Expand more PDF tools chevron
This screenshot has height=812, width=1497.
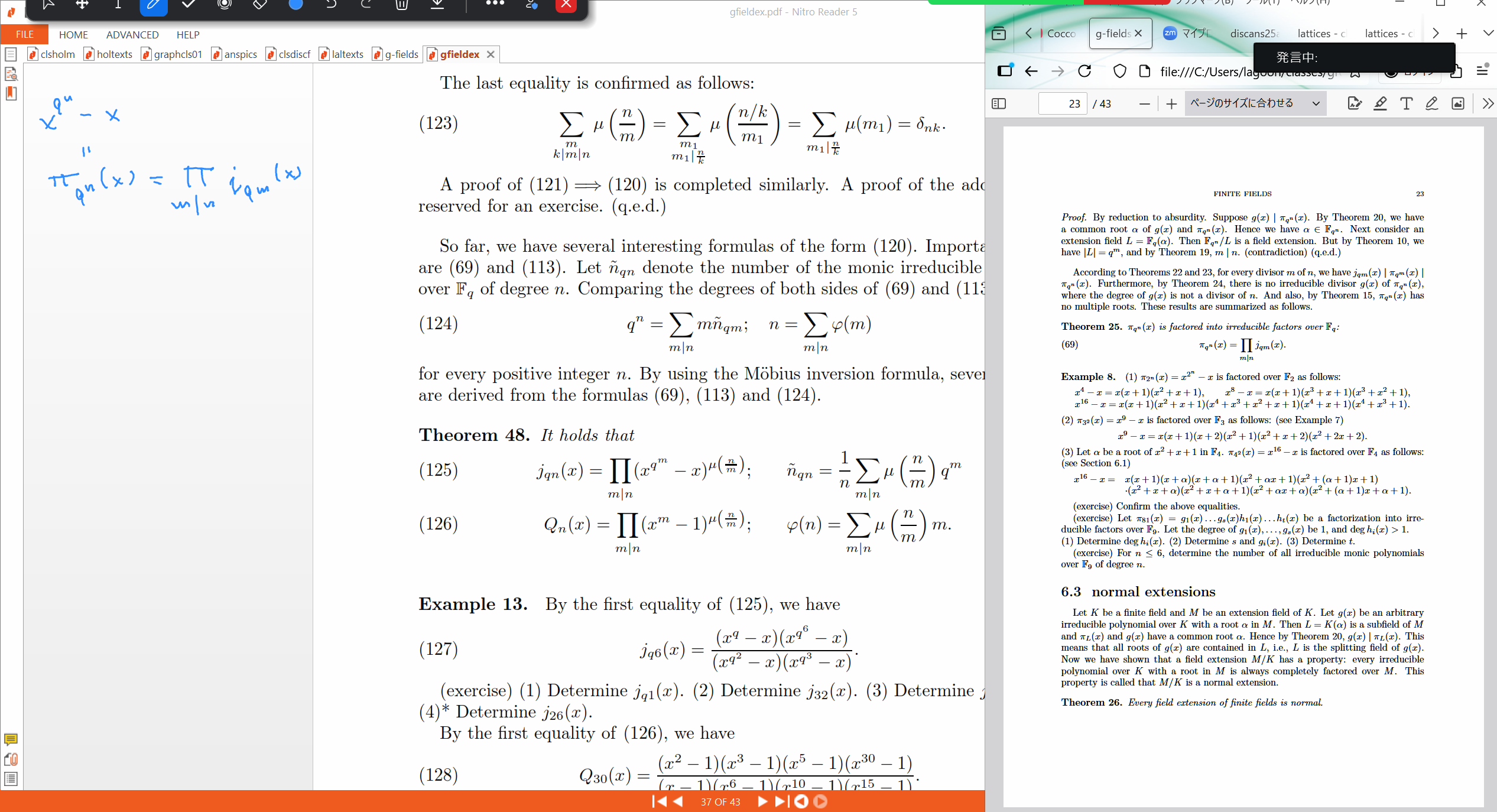pos(1488,103)
